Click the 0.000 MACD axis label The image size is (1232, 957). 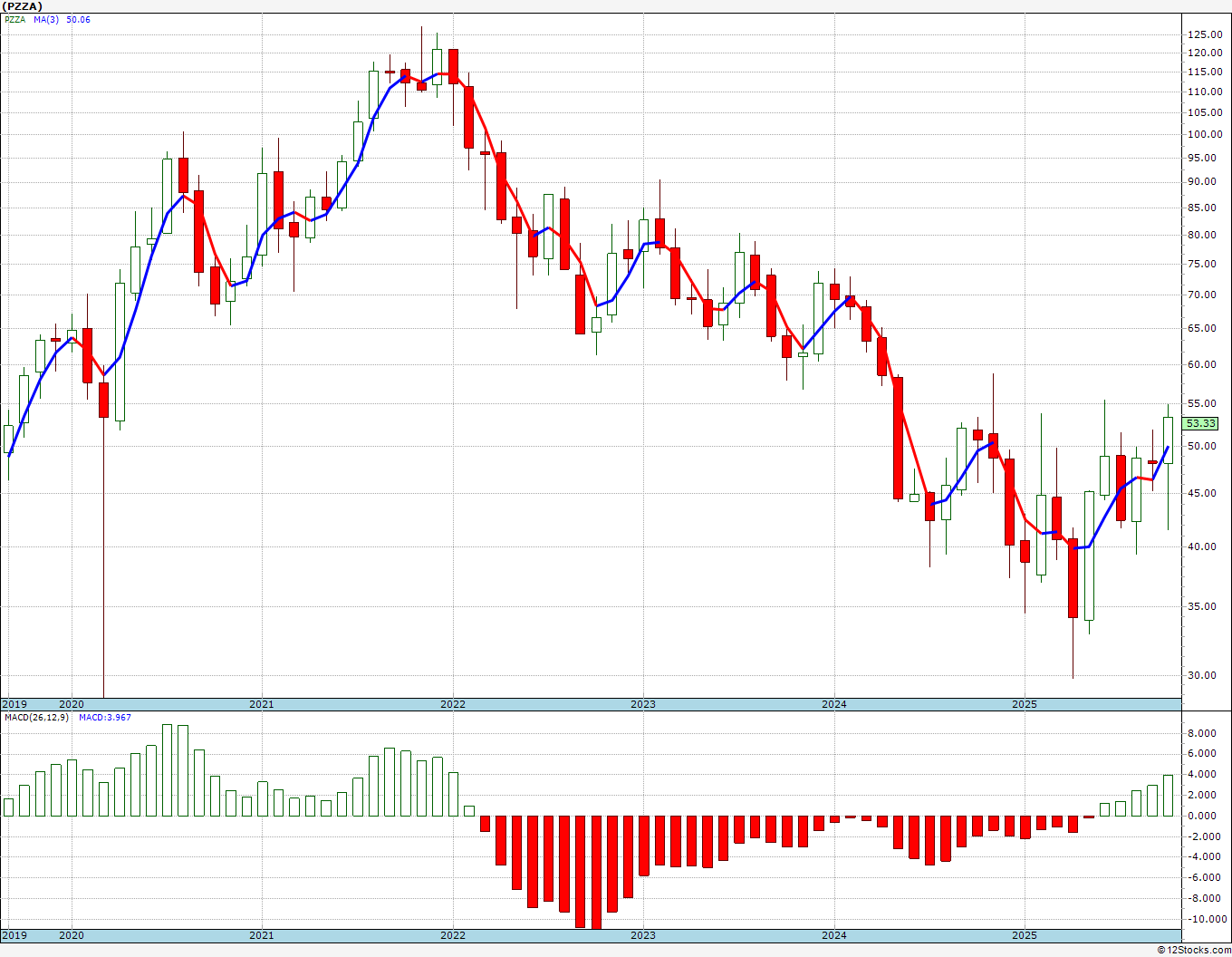[1203, 816]
